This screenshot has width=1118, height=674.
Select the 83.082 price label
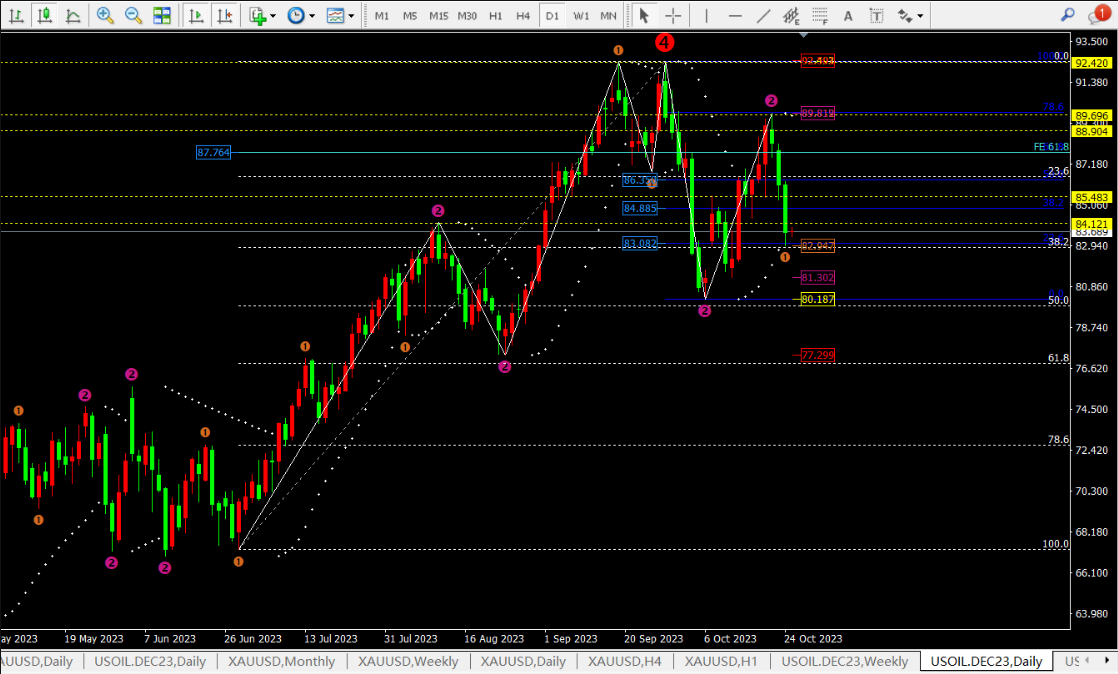(x=640, y=243)
